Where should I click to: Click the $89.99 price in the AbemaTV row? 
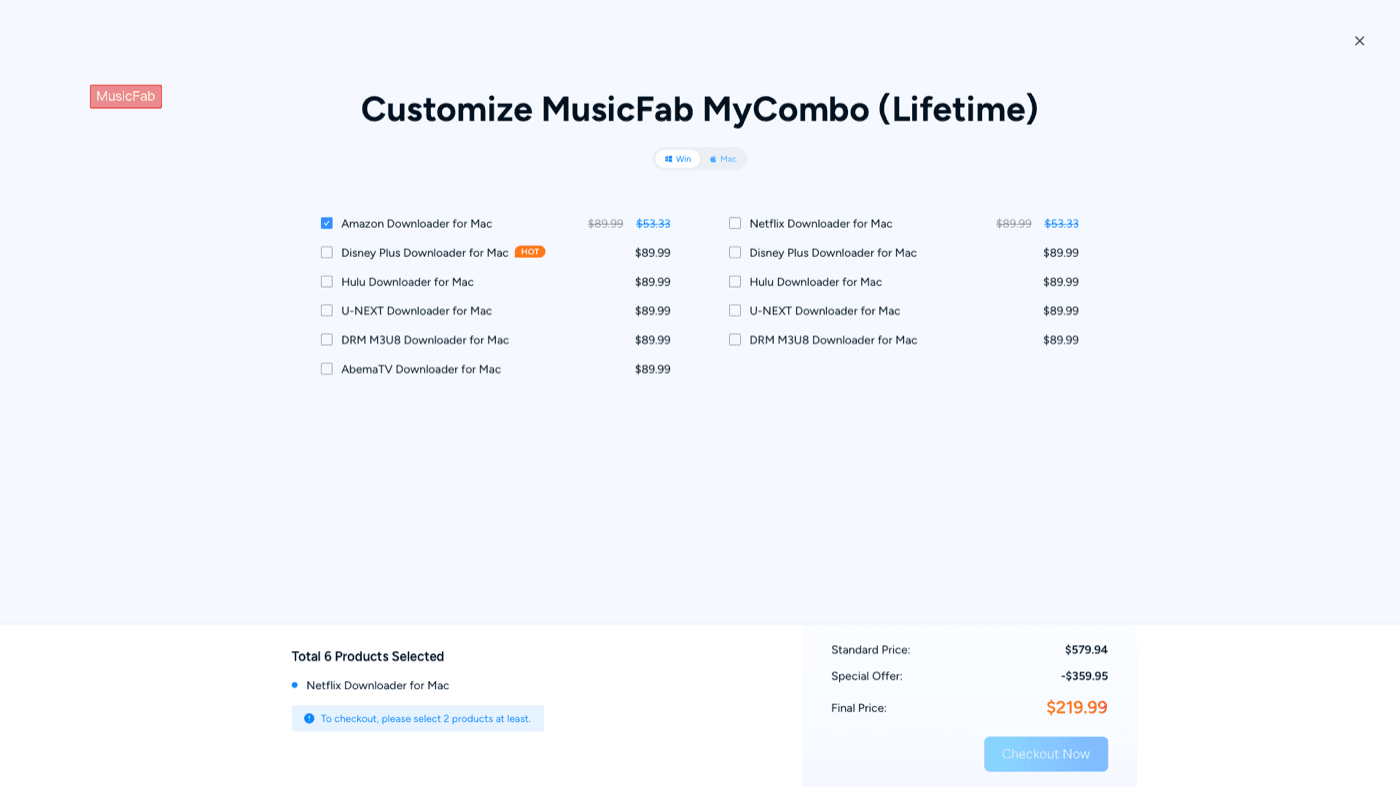pos(653,369)
